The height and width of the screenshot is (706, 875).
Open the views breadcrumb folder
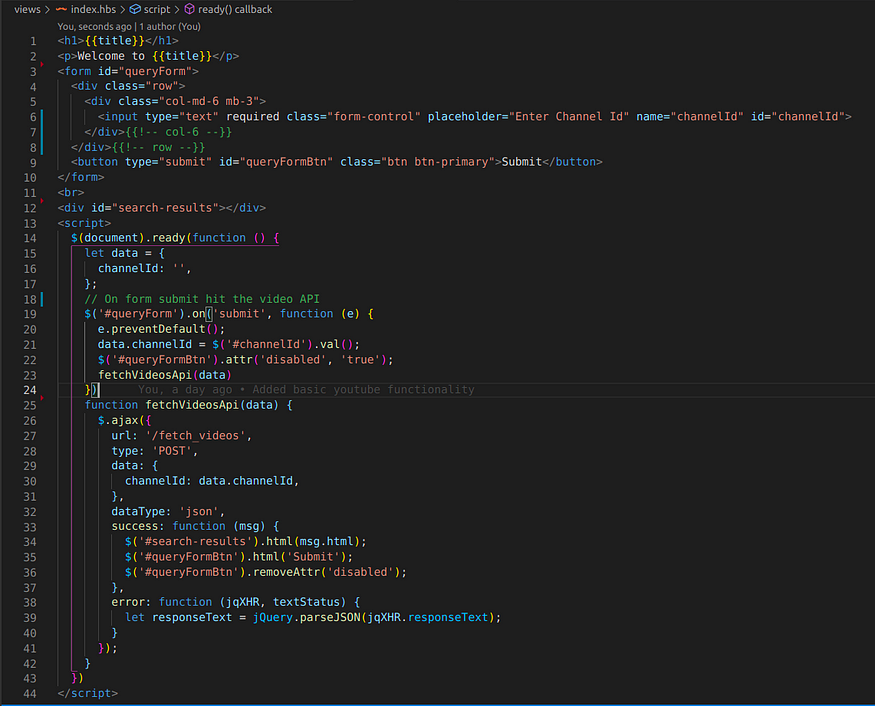27,9
